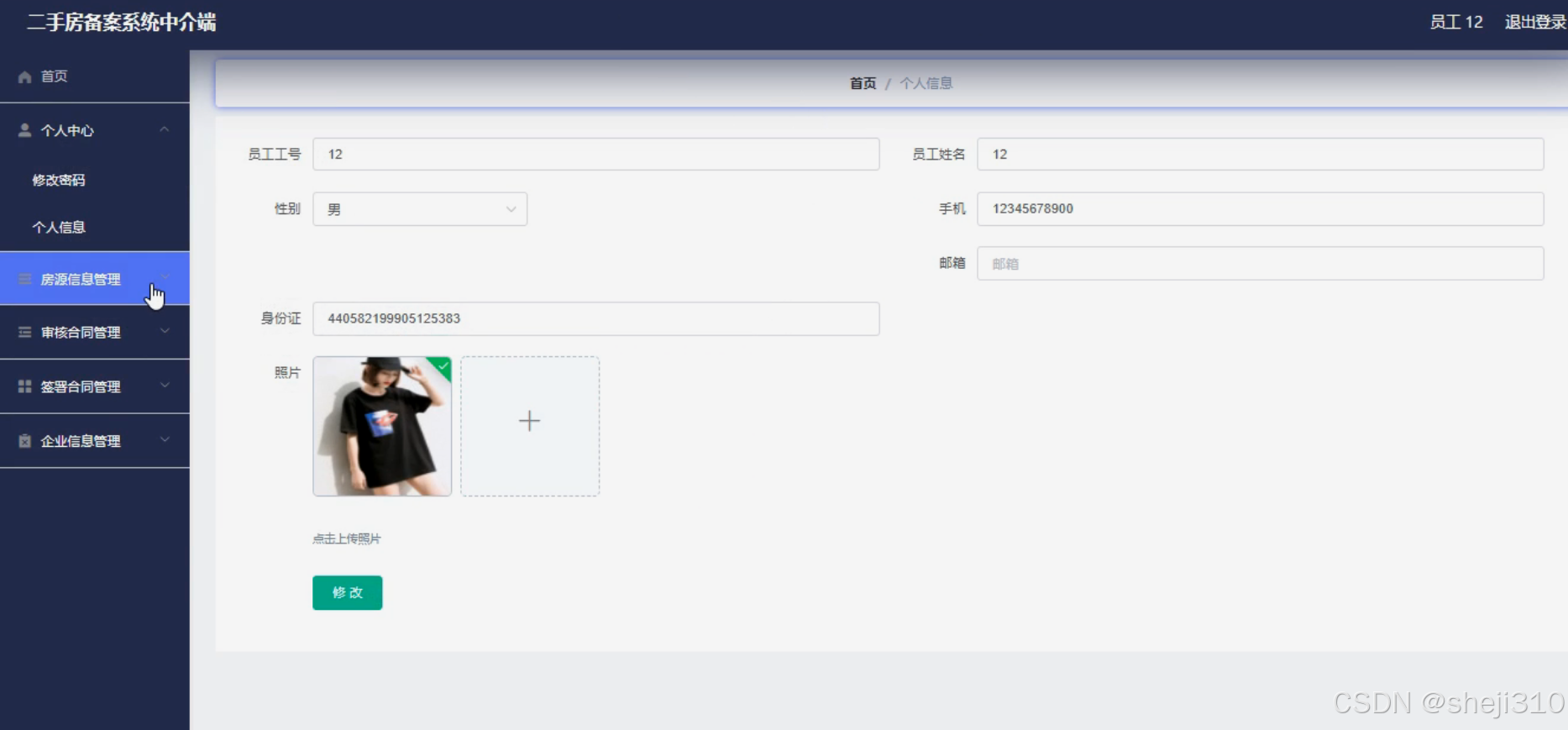This screenshot has width=1568, height=730.
Task: Open 个人中心 menu label
Action: [67, 131]
